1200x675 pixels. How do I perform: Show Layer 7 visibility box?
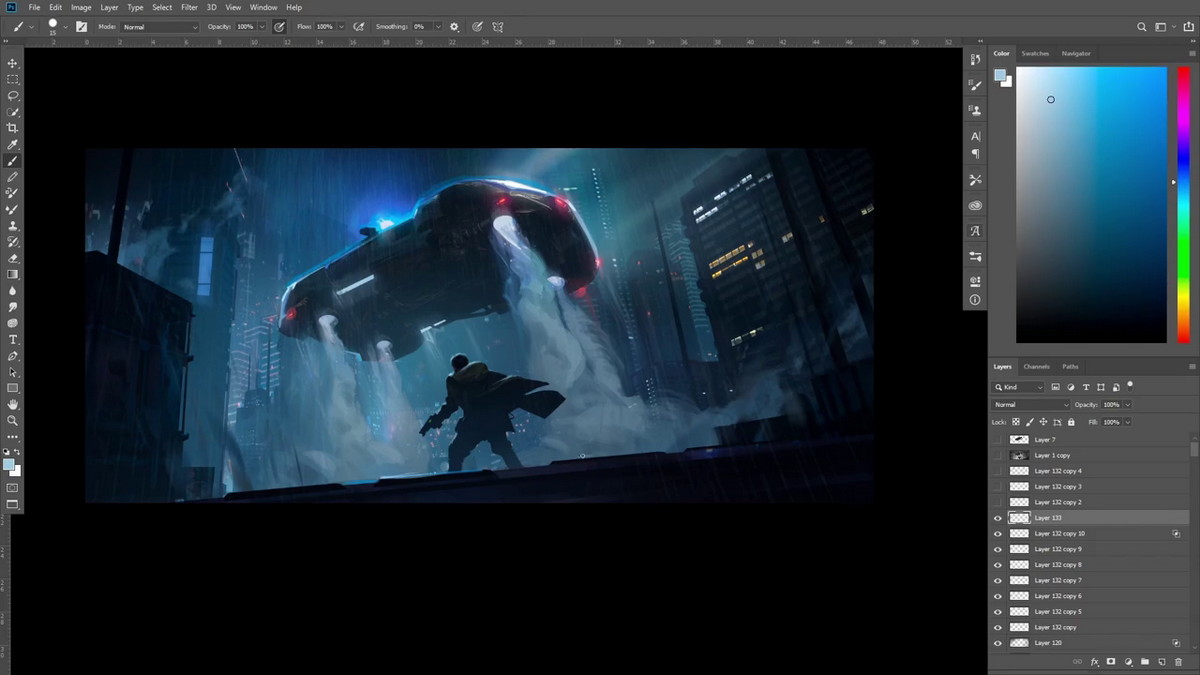(997, 440)
